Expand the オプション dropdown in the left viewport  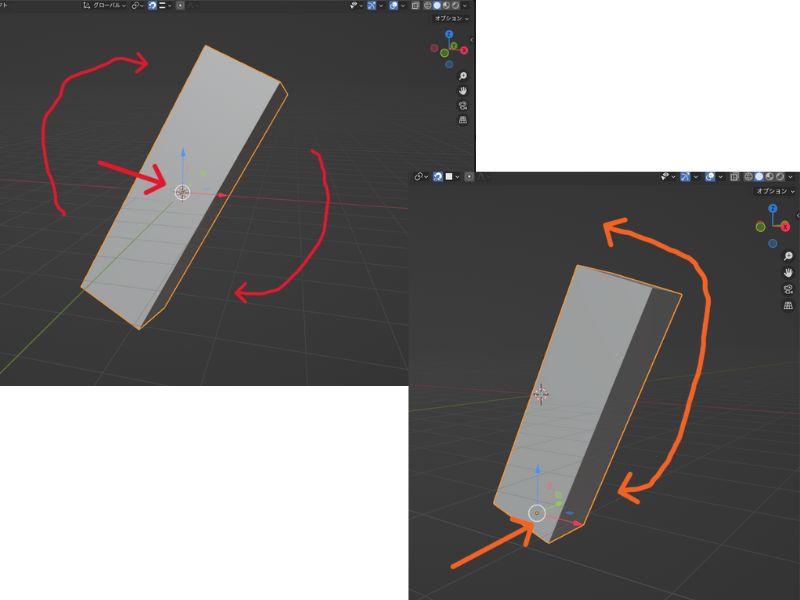[x=450, y=18]
